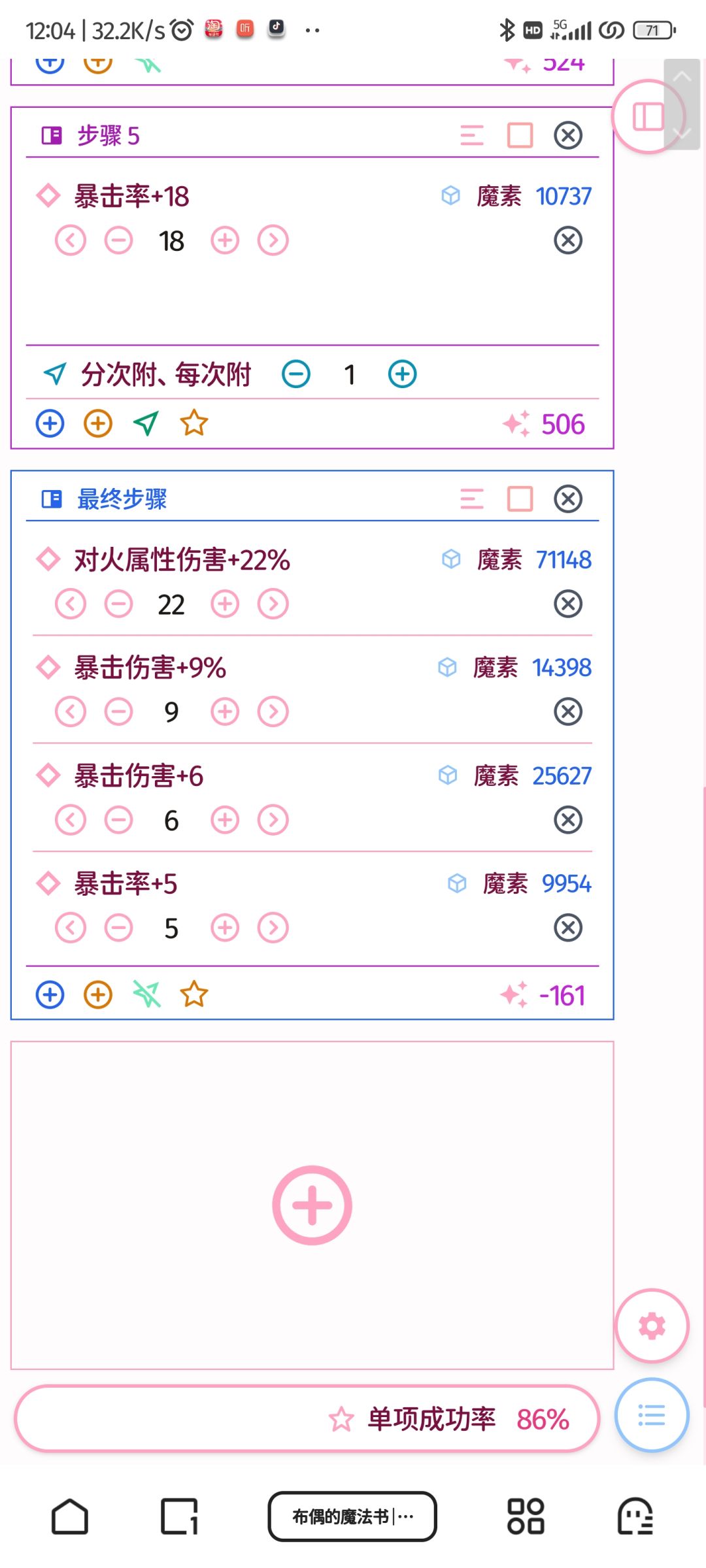The width and height of the screenshot is (706, 1568).
Task: Tap the blue plus icon in 步骤 5 footer
Action: click(50, 423)
